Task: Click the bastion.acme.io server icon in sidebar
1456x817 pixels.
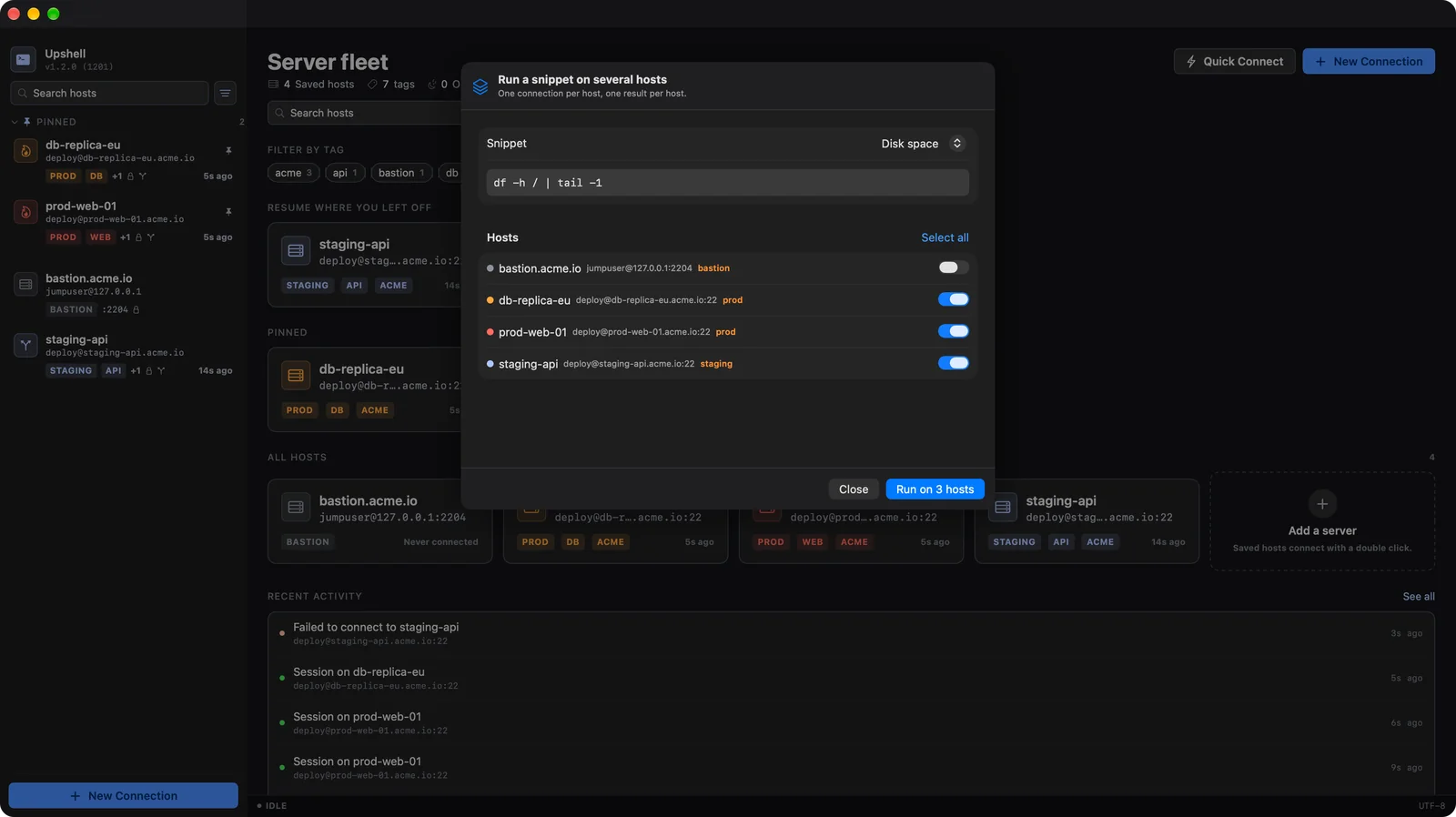Action: pos(25,285)
